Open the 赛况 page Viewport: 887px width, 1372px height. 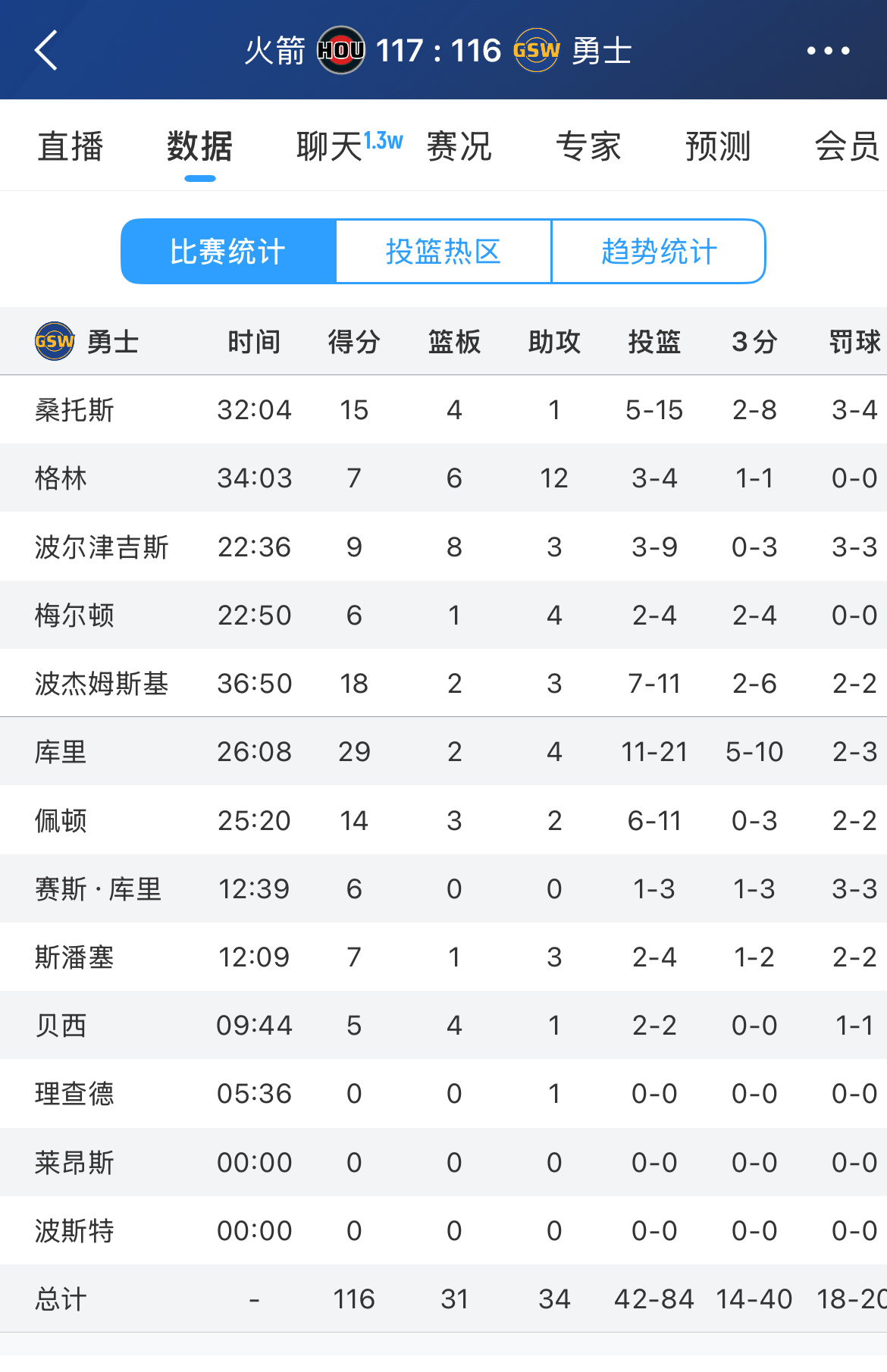pos(459,146)
